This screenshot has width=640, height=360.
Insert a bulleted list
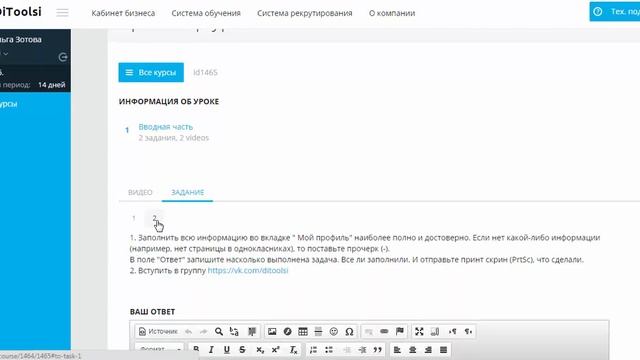tap(329, 350)
